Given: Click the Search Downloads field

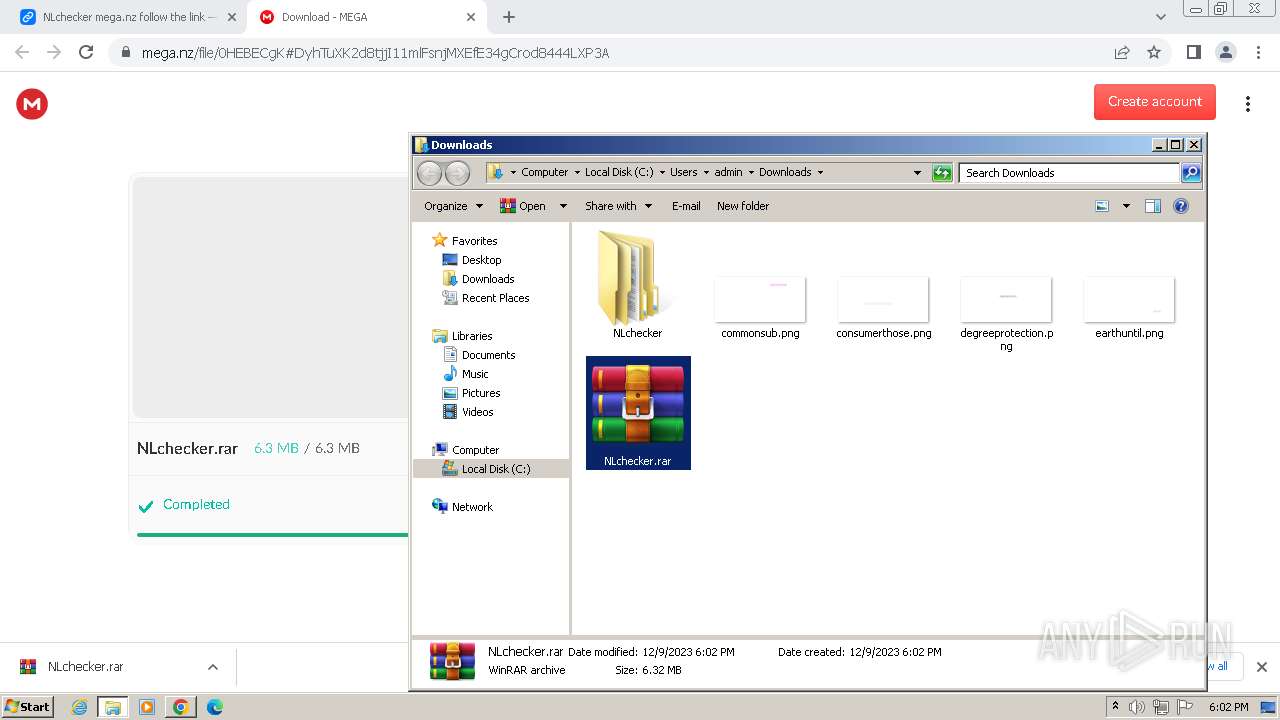Looking at the screenshot, I should pyautogui.click(x=1069, y=173).
